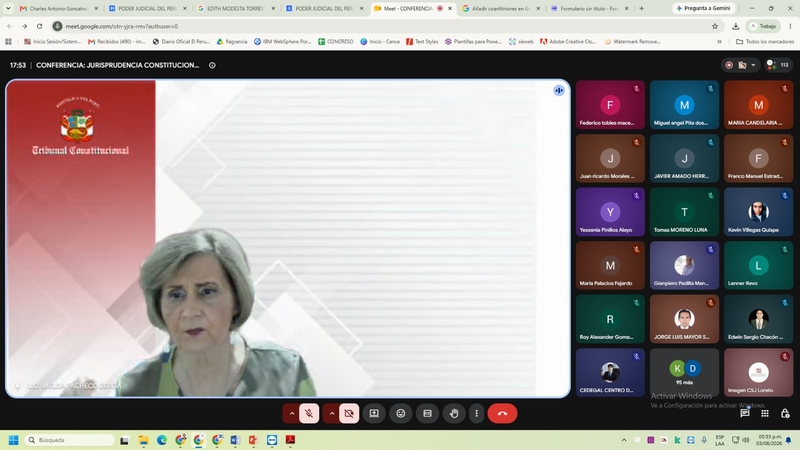This screenshot has height=450, width=800.
Task: Bookmark this page with star icon
Action: click(x=715, y=26)
